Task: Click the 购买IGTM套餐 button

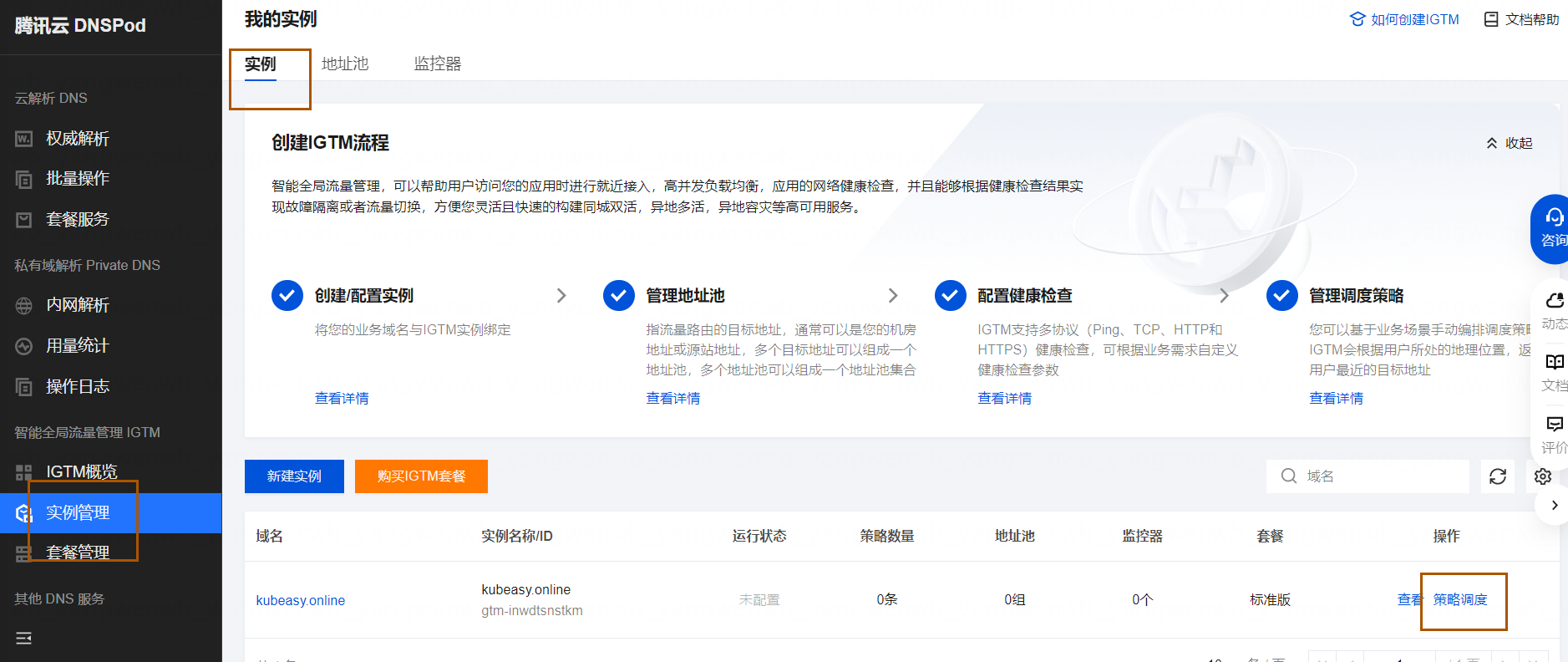Action: [x=421, y=476]
